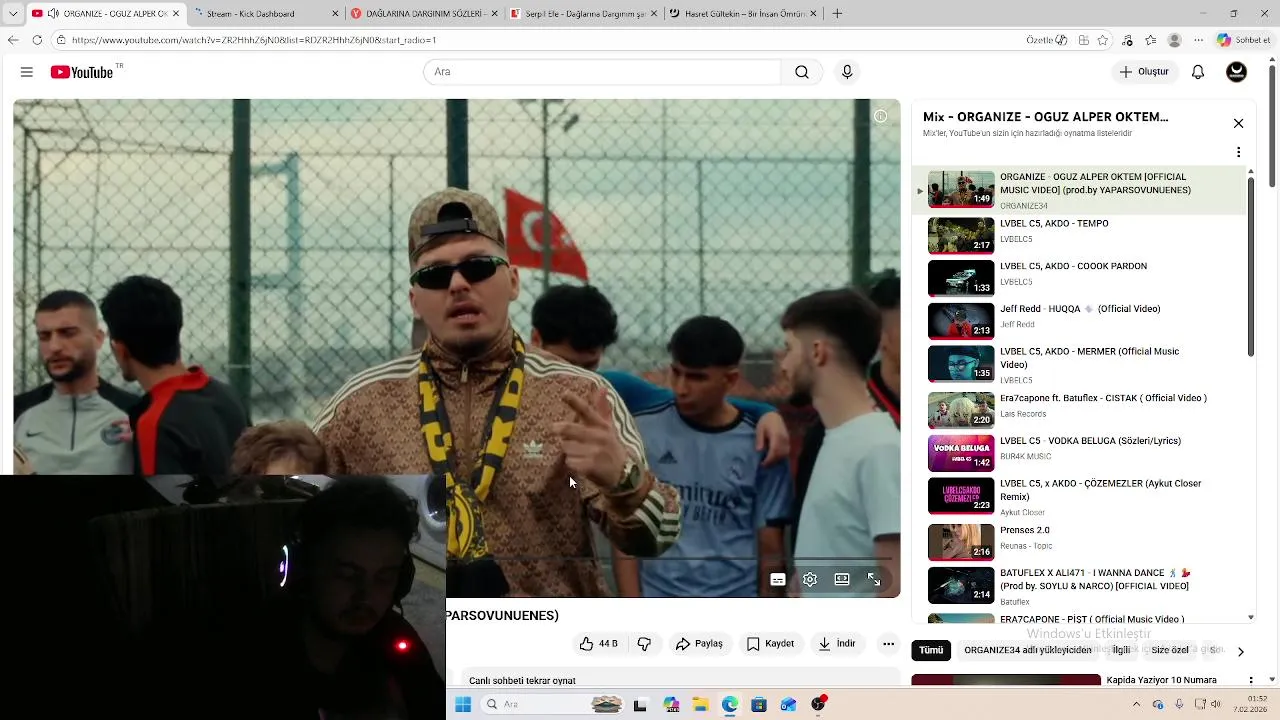The width and height of the screenshot is (1280, 720).
Task: Open YouTube notifications bell
Action: 1198,72
